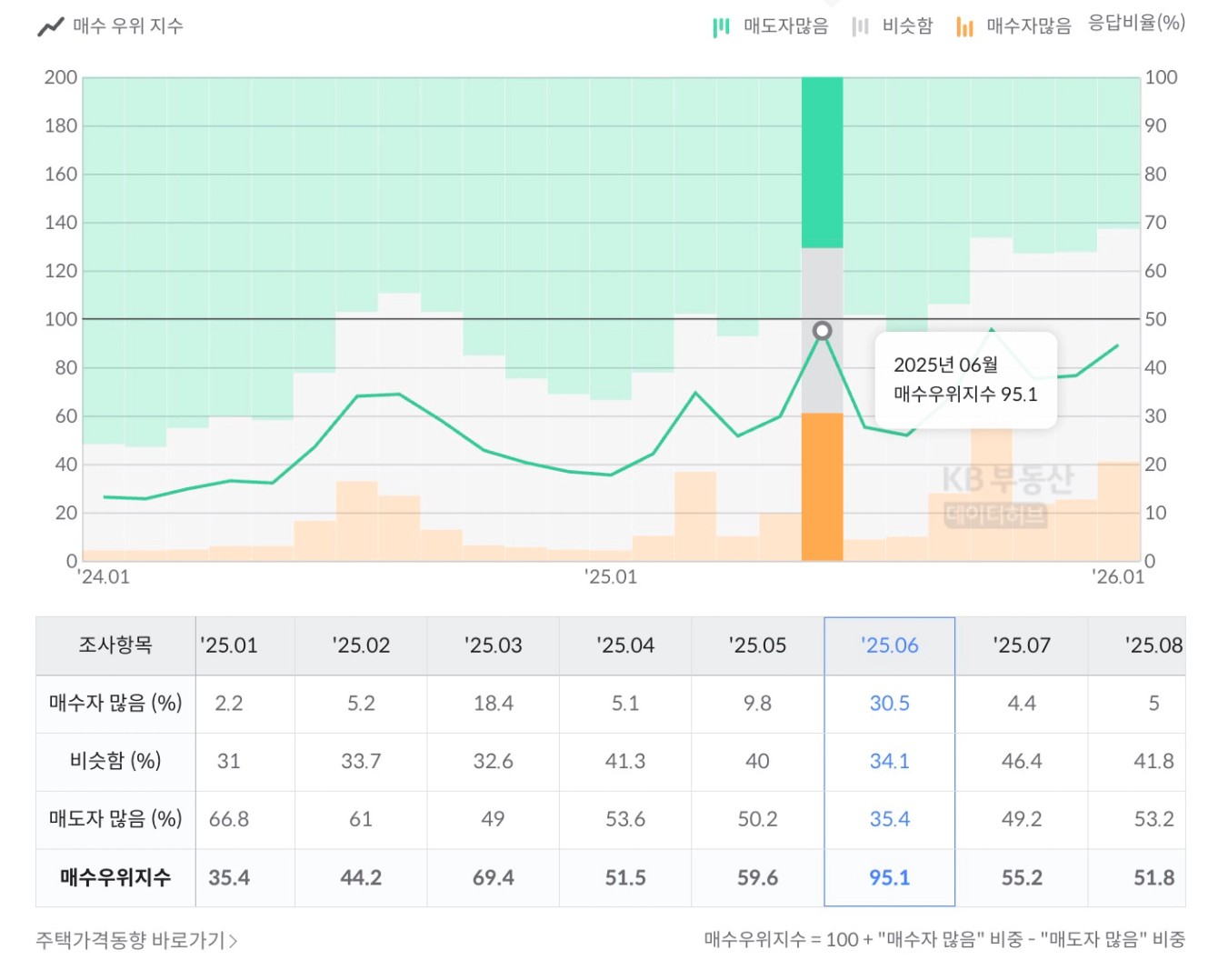Click the green 매도자많음 legend bar icon
This screenshot has height=980, width=1218.
pos(721,27)
